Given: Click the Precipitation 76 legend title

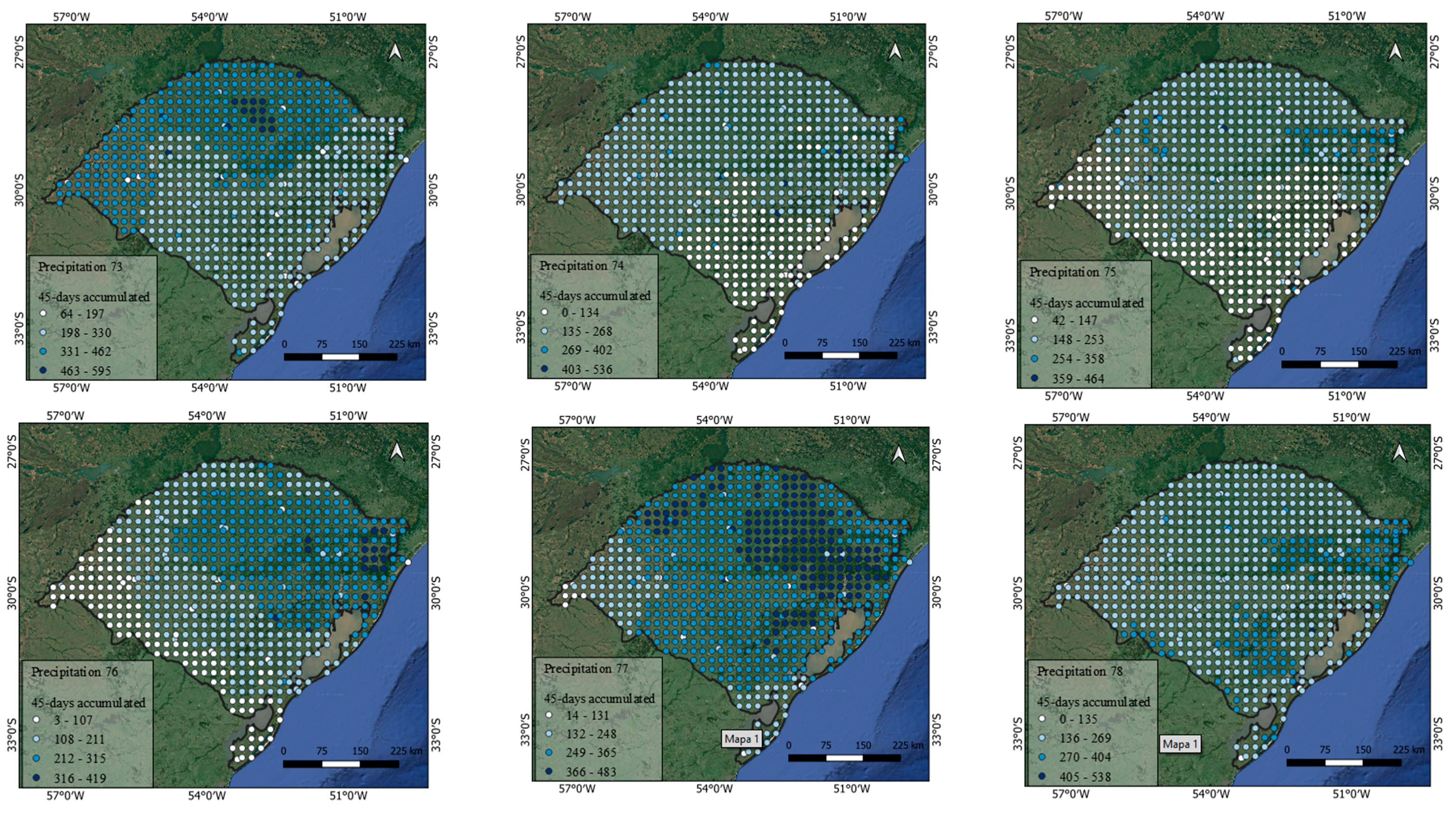Looking at the screenshot, I should click(x=74, y=672).
